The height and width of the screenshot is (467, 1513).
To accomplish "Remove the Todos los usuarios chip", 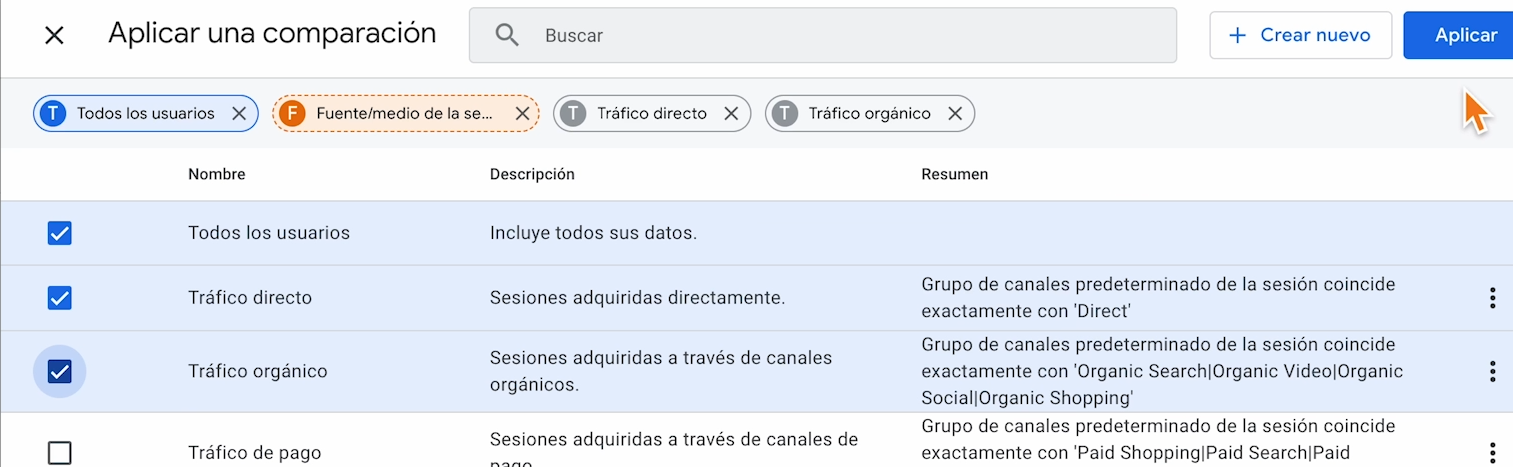I will [239, 114].
